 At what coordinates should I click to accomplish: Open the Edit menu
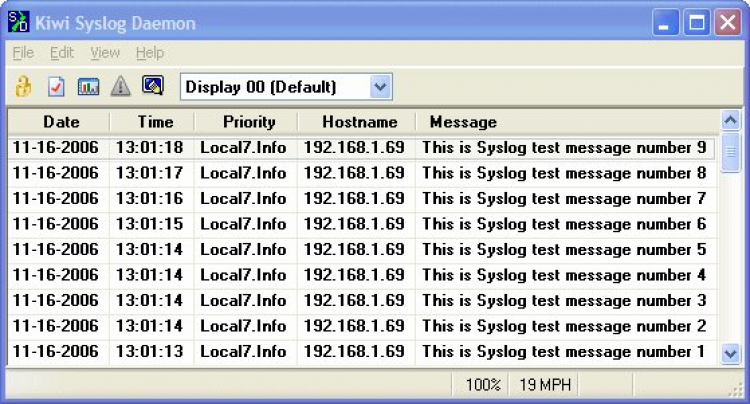tap(62, 52)
